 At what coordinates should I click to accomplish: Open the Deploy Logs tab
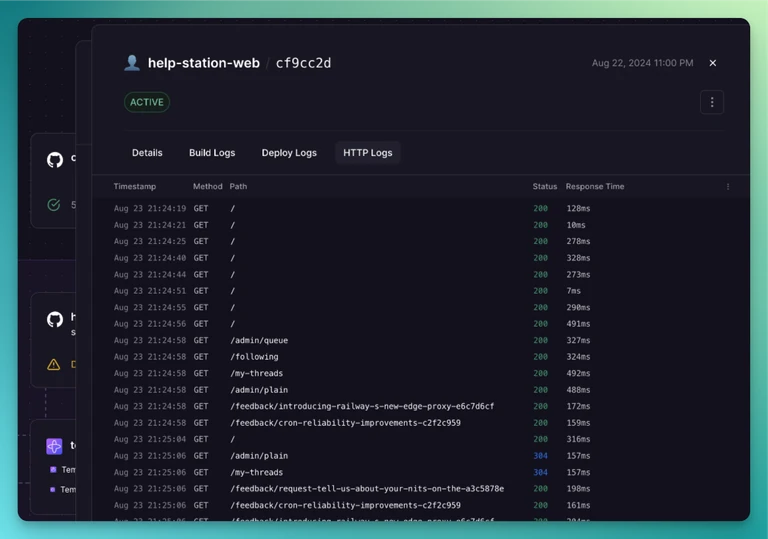click(289, 153)
